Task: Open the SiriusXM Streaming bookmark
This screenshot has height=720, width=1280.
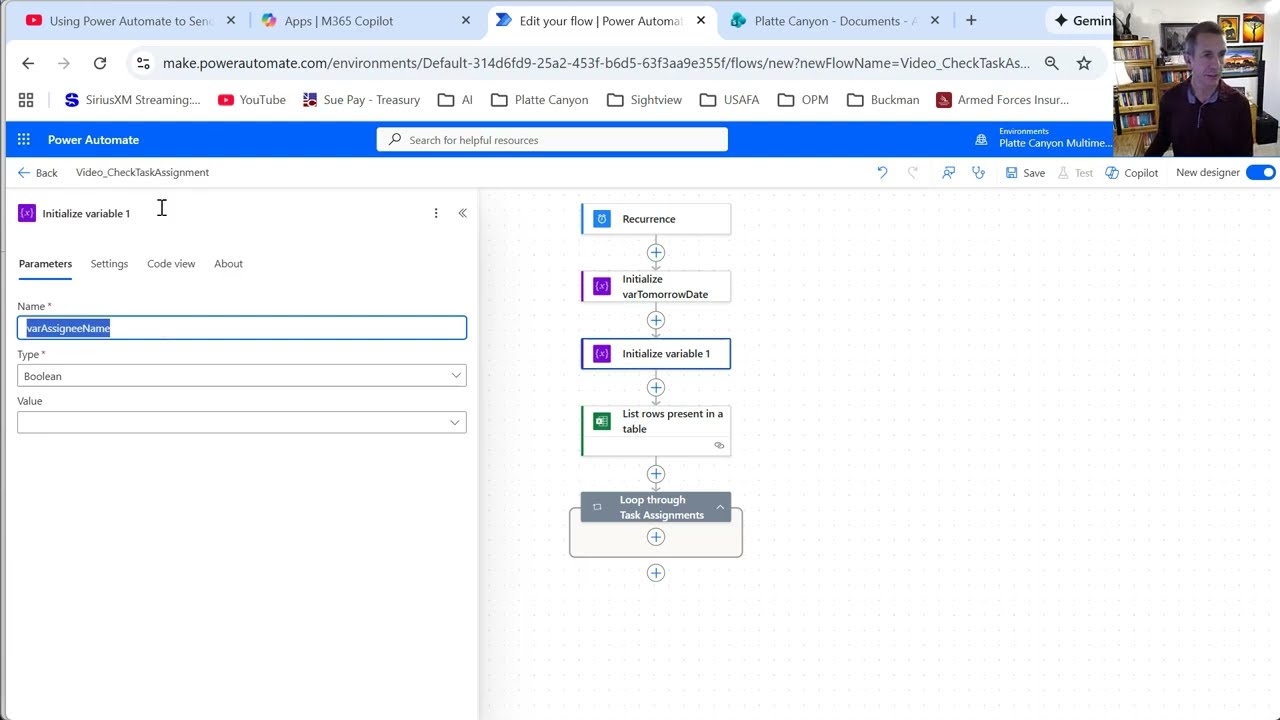Action: 132,100
